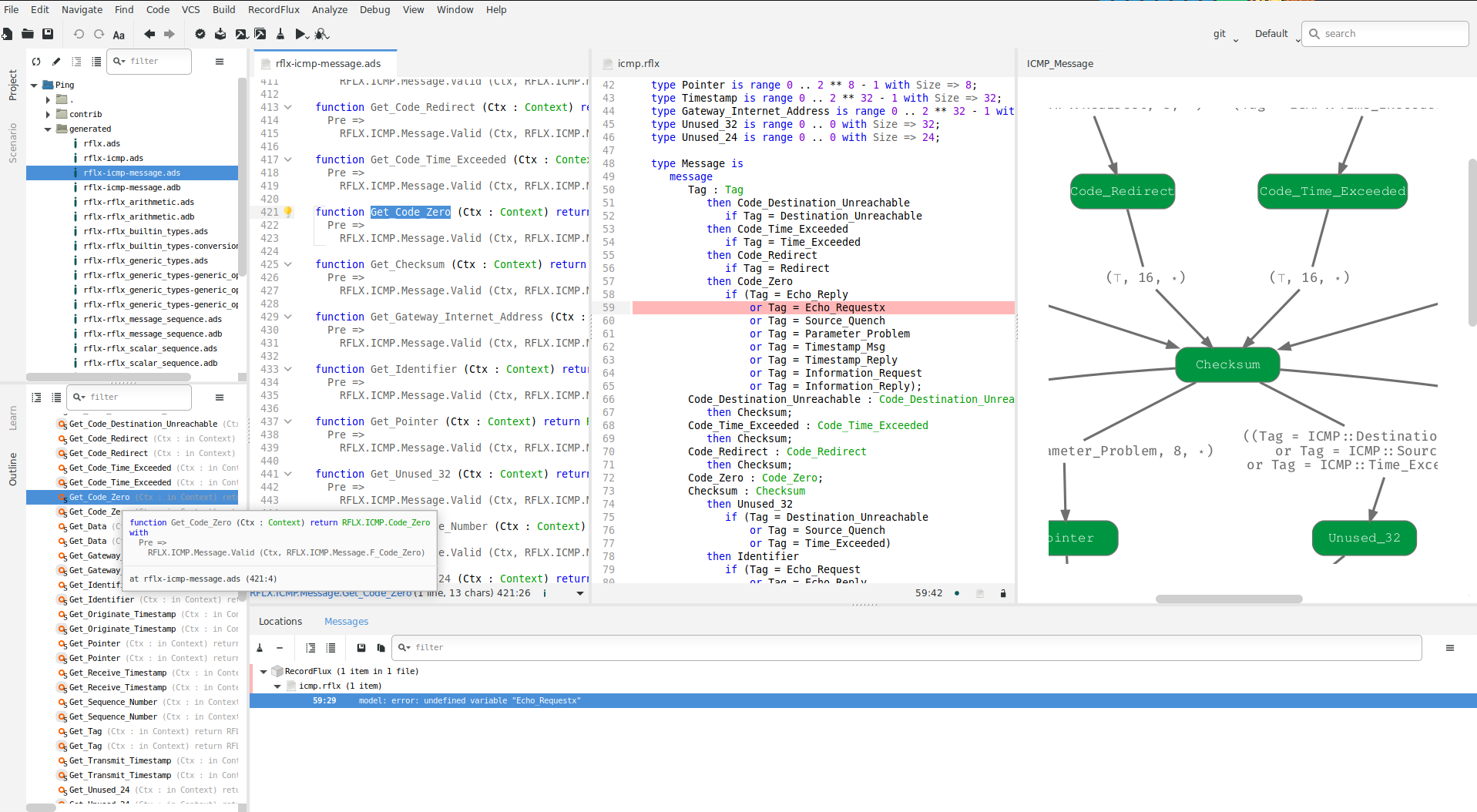Collapse the generated folder node
The image size is (1477, 812).
coord(48,129)
